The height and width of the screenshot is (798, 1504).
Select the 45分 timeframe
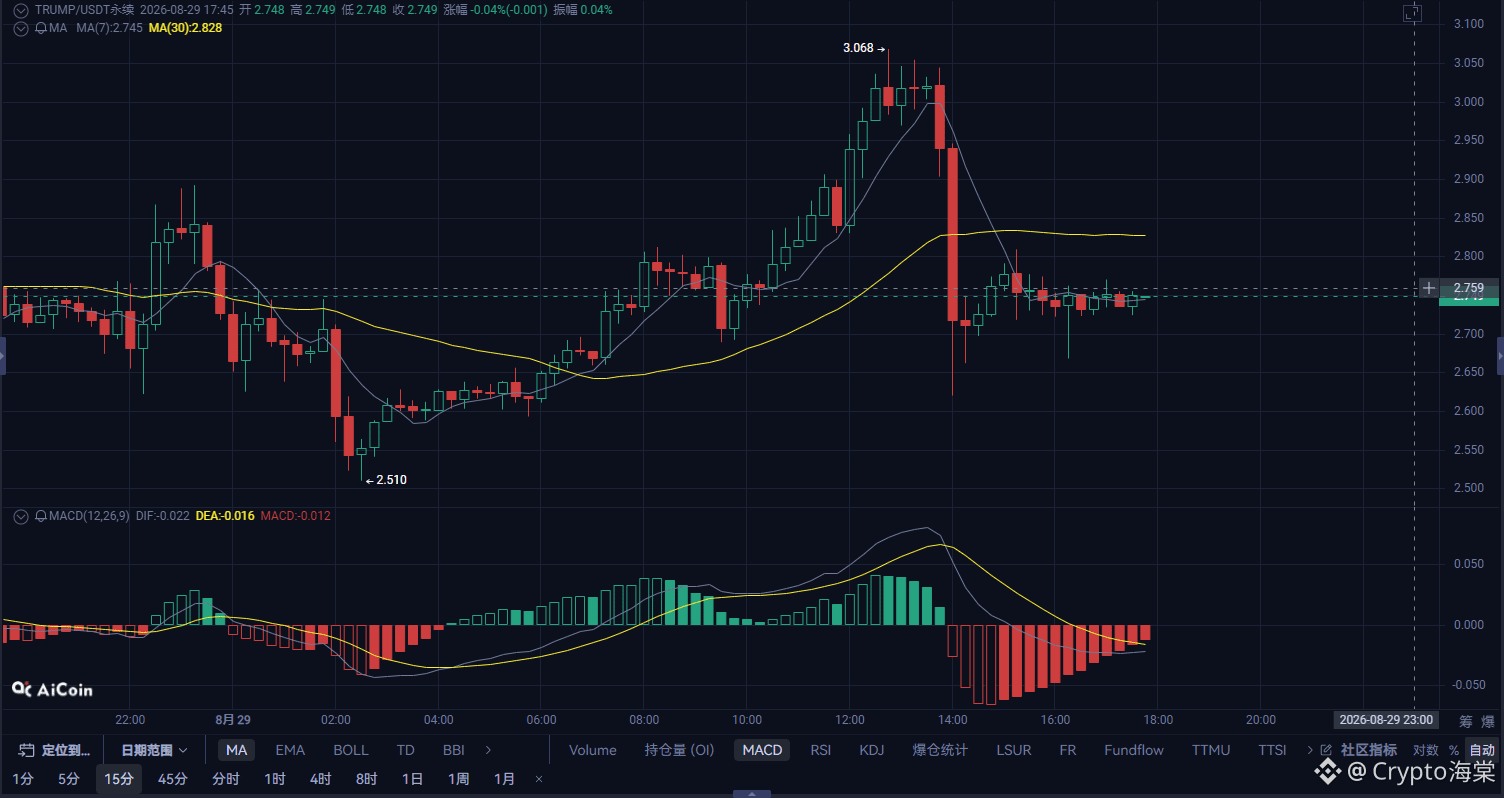173,779
